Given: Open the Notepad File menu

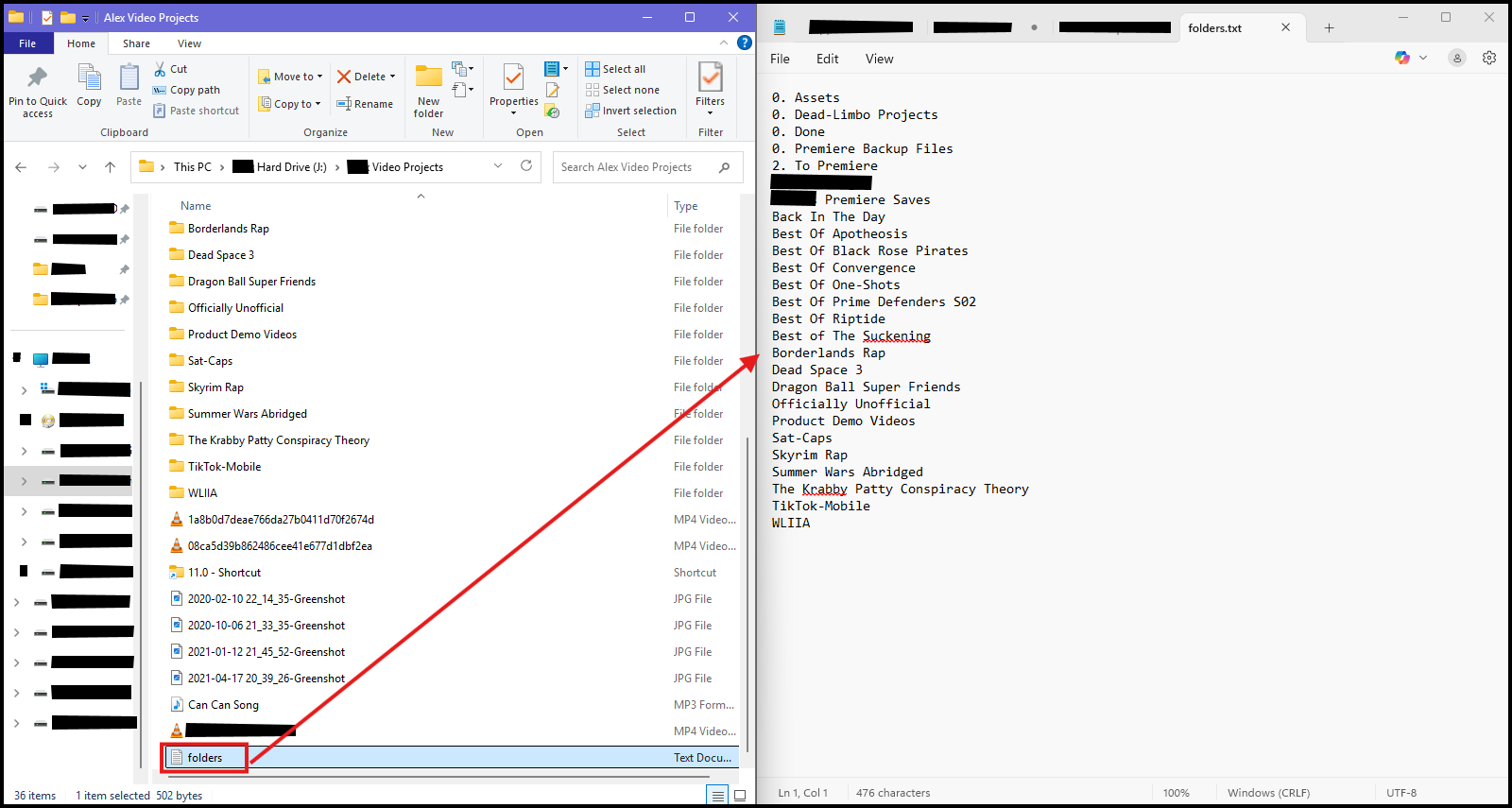Looking at the screenshot, I should pos(780,59).
